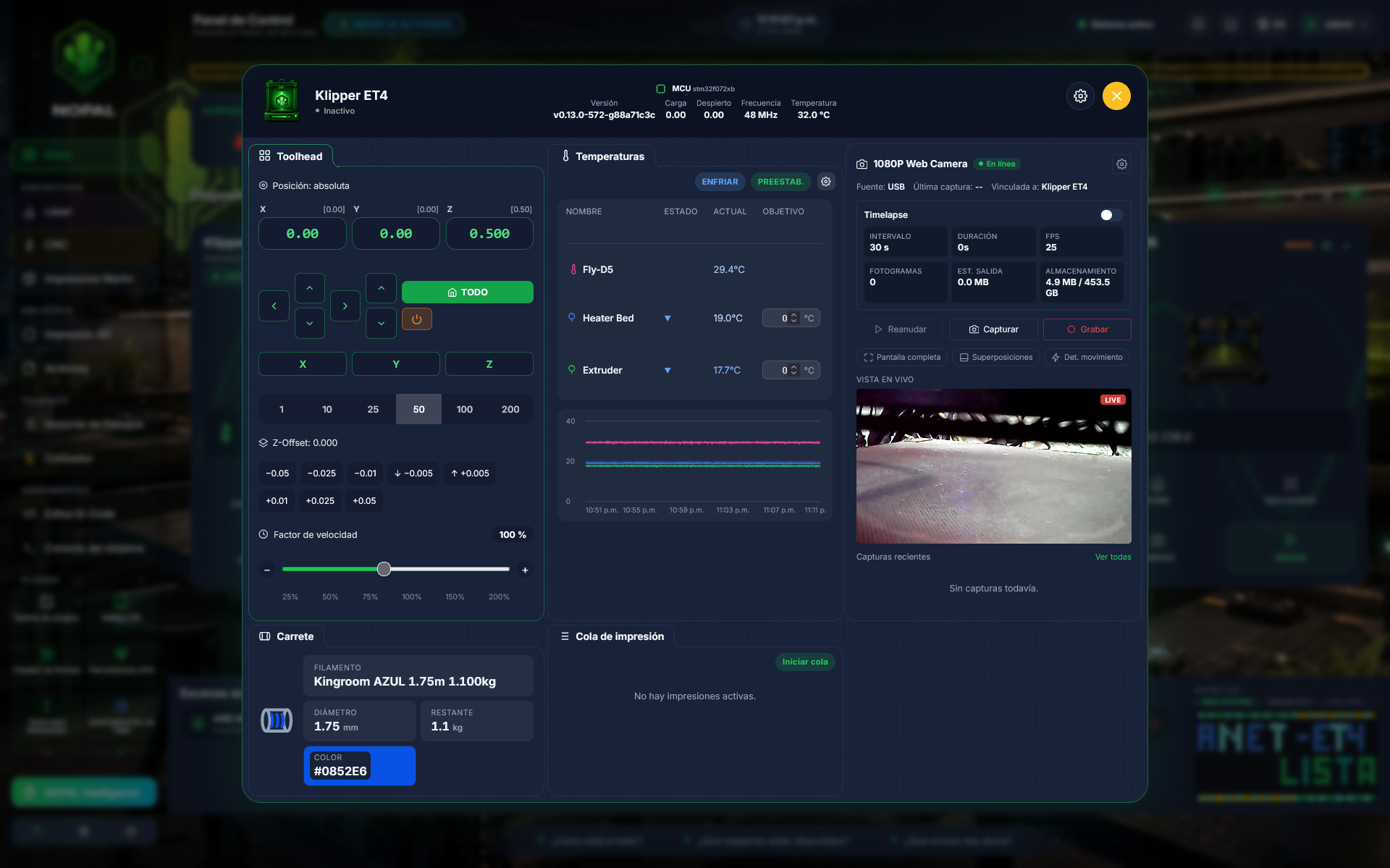The height and width of the screenshot is (868, 1390).
Task: Increase speed factor with plus icon
Action: click(526, 570)
